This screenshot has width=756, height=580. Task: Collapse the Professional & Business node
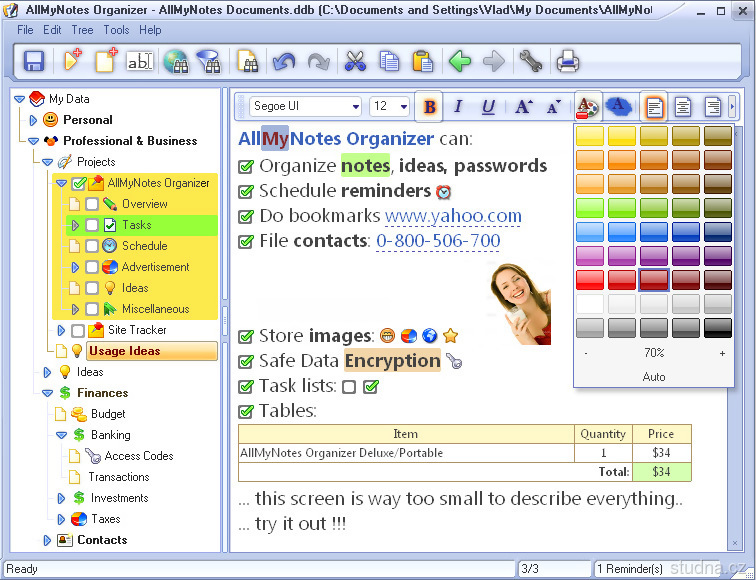click(x=33, y=141)
